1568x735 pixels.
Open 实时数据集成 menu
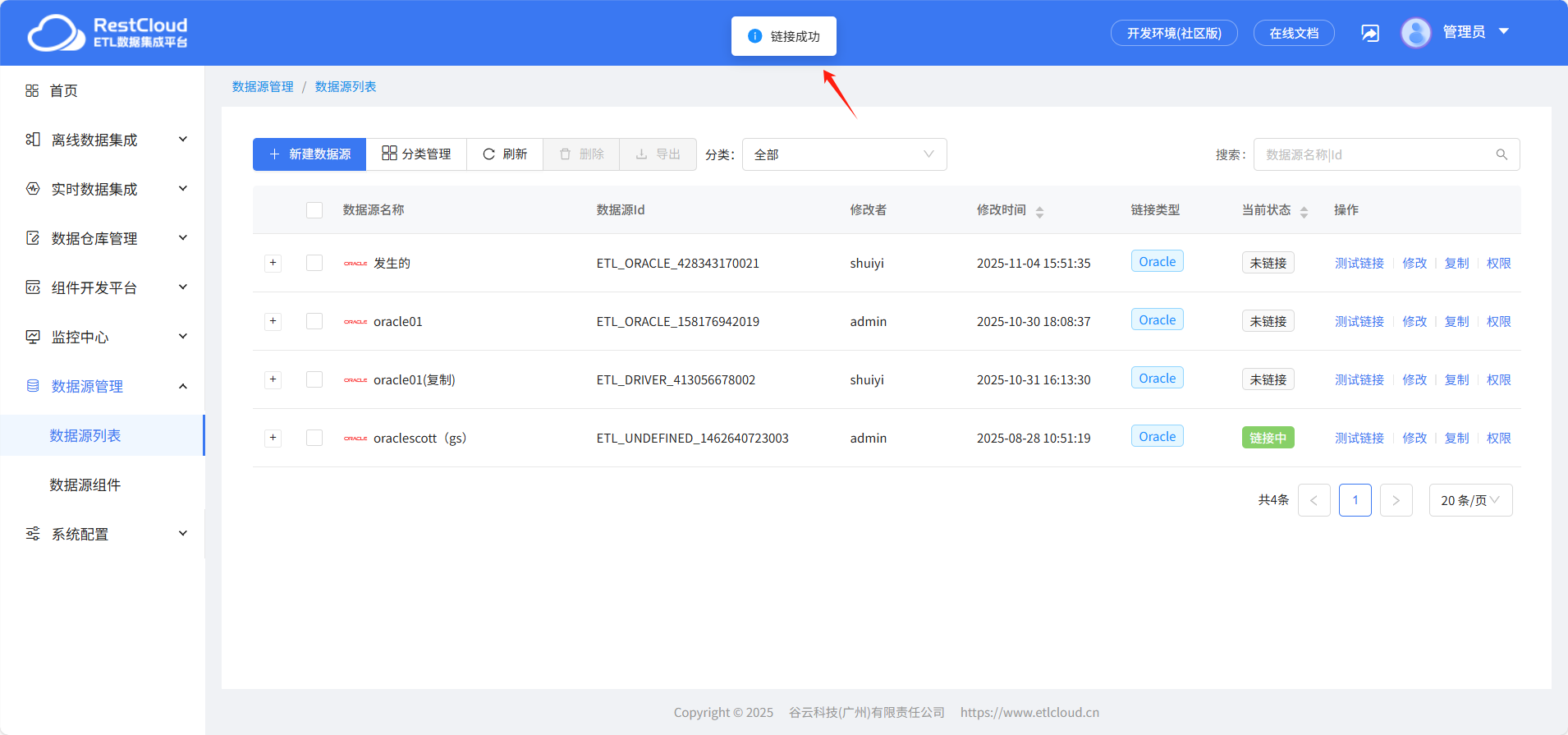[94, 189]
